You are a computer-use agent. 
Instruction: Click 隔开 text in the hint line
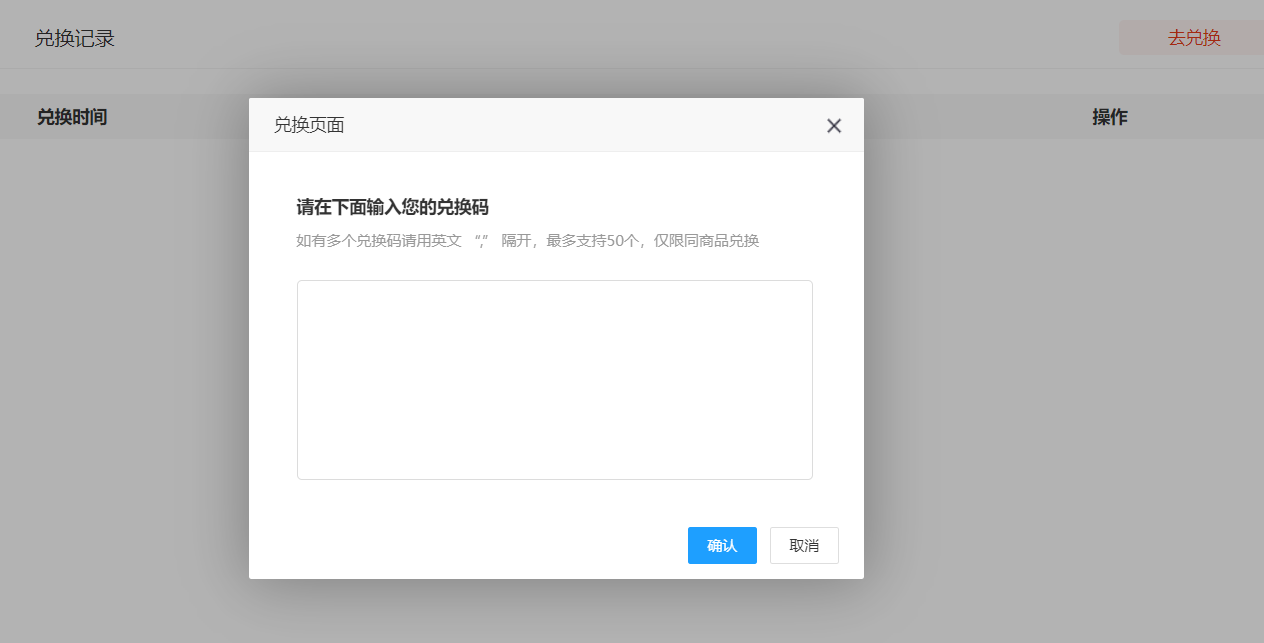point(516,241)
